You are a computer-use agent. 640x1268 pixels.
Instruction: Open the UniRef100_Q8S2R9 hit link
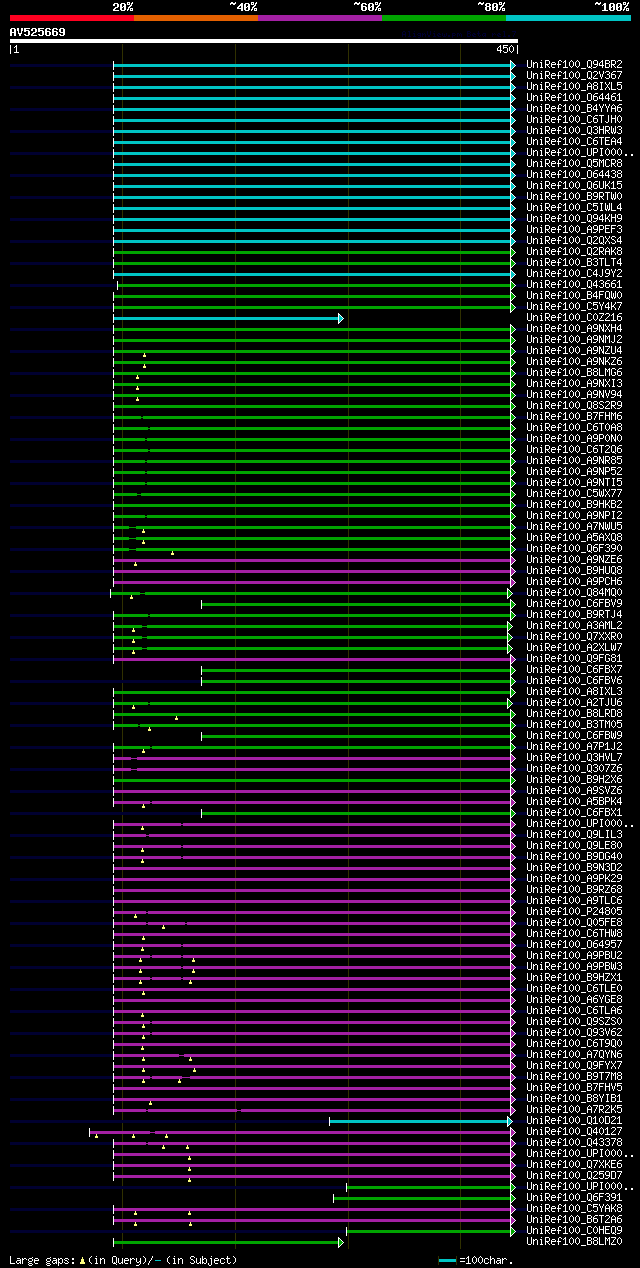tap(574, 405)
